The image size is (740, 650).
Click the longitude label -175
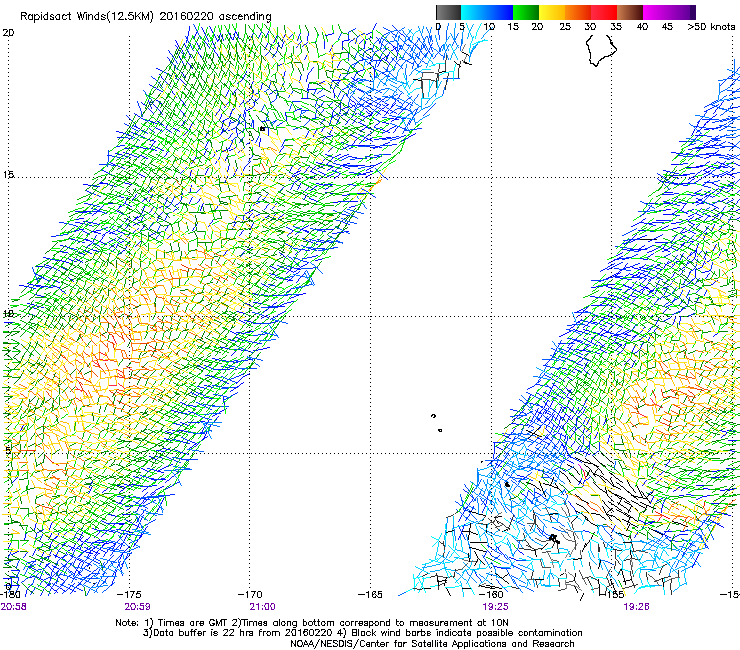[129, 594]
